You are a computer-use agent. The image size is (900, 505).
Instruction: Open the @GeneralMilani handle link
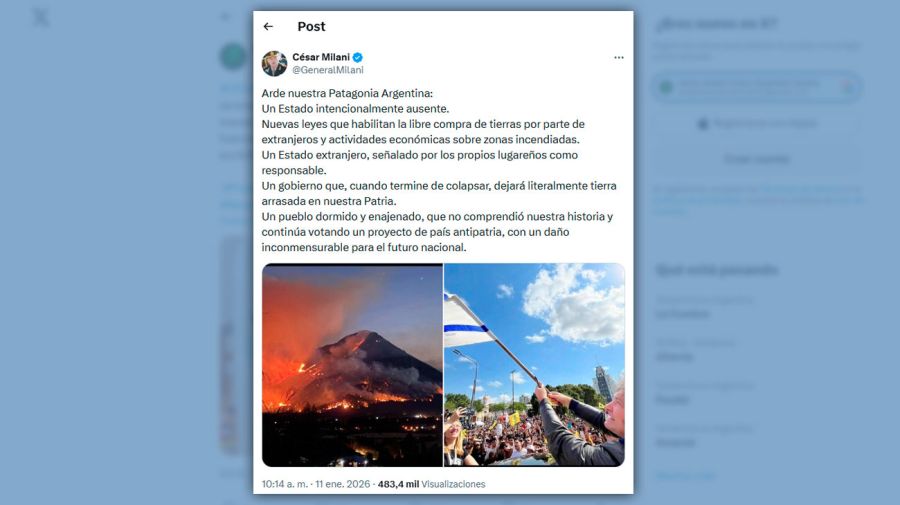pos(328,70)
